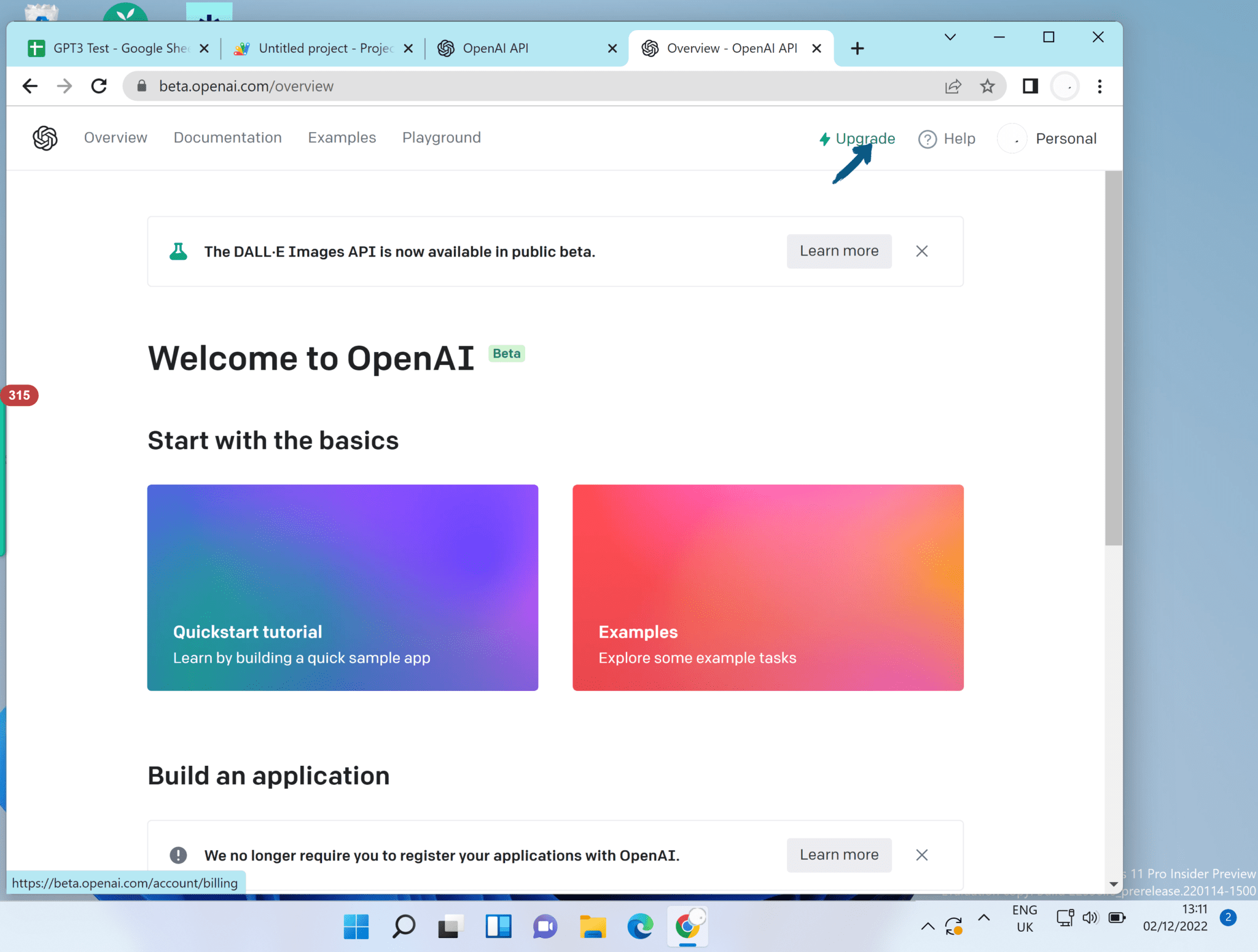The height and width of the screenshot is (952, 1258).
Task: Open the Playground navigation item
Action: (441, 138)
